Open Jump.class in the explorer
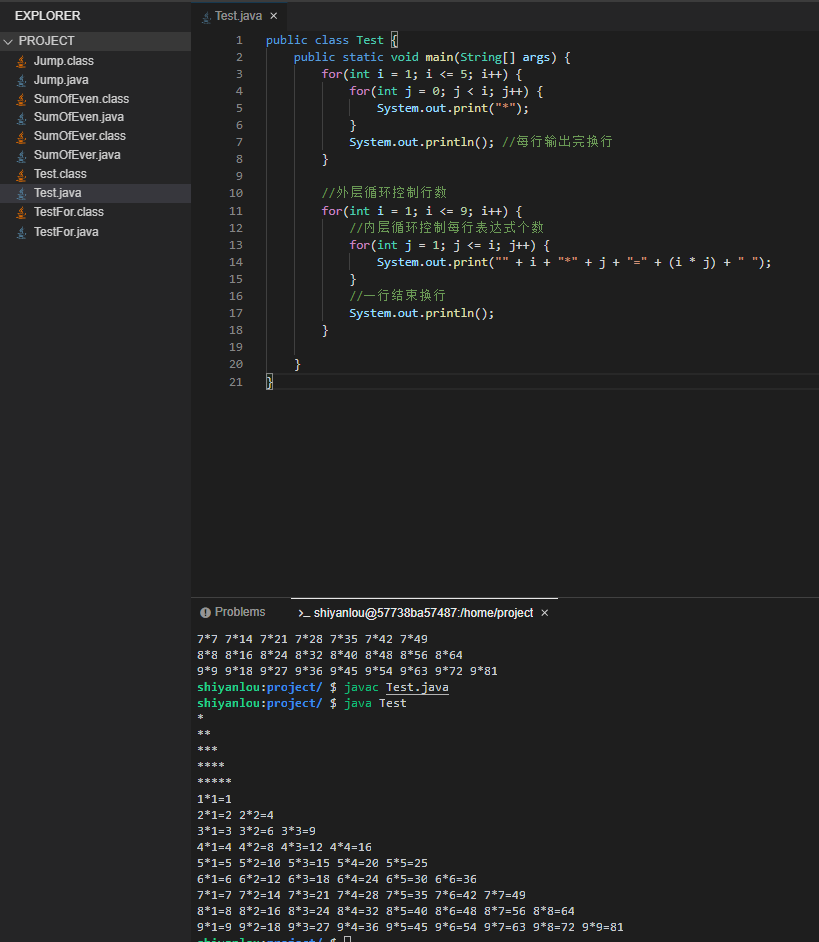The width and height of the screenshot is (819, 942). click(64, 61)
